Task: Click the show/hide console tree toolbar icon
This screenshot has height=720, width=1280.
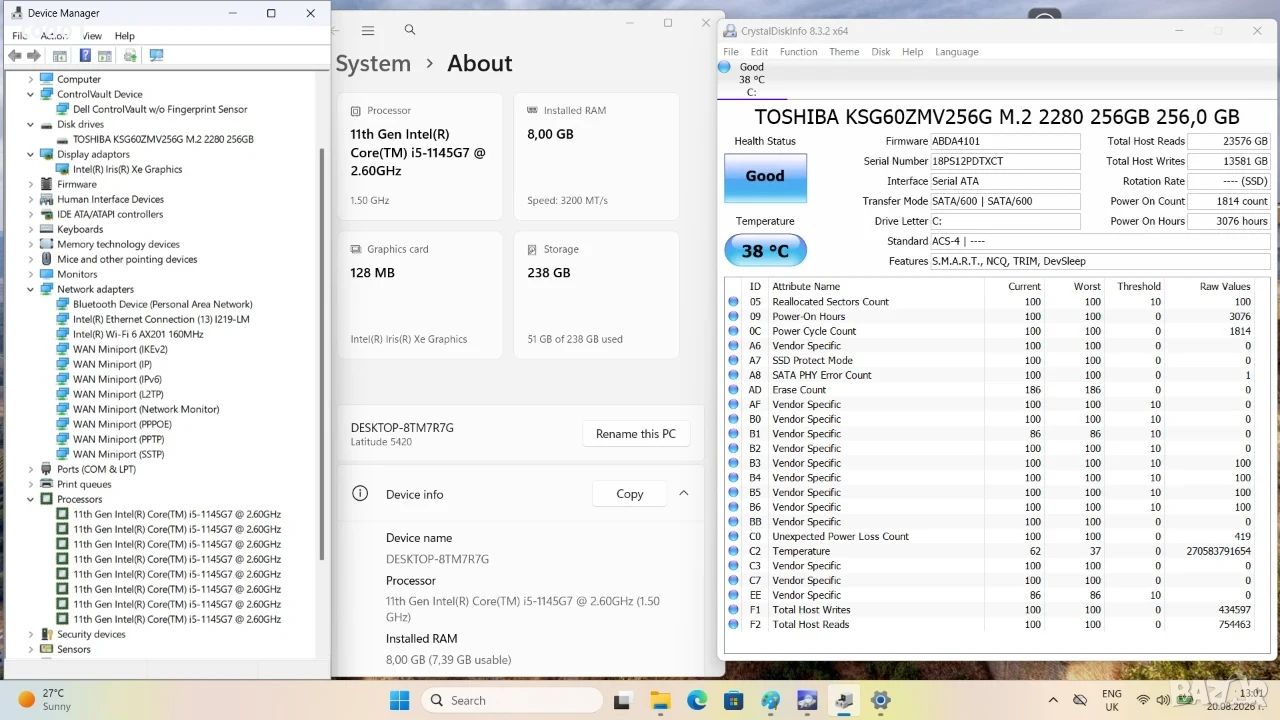Action: pyautogui.click(x=60, y=56)
